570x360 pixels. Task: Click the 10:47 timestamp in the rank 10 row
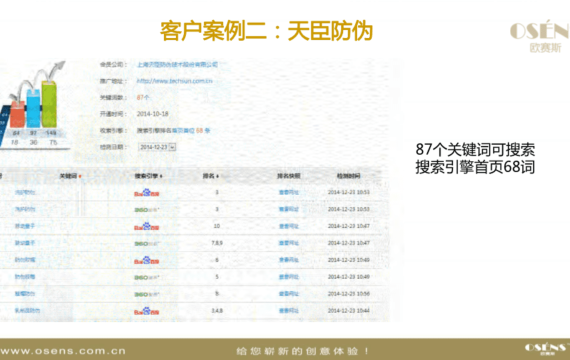point(349,226)
